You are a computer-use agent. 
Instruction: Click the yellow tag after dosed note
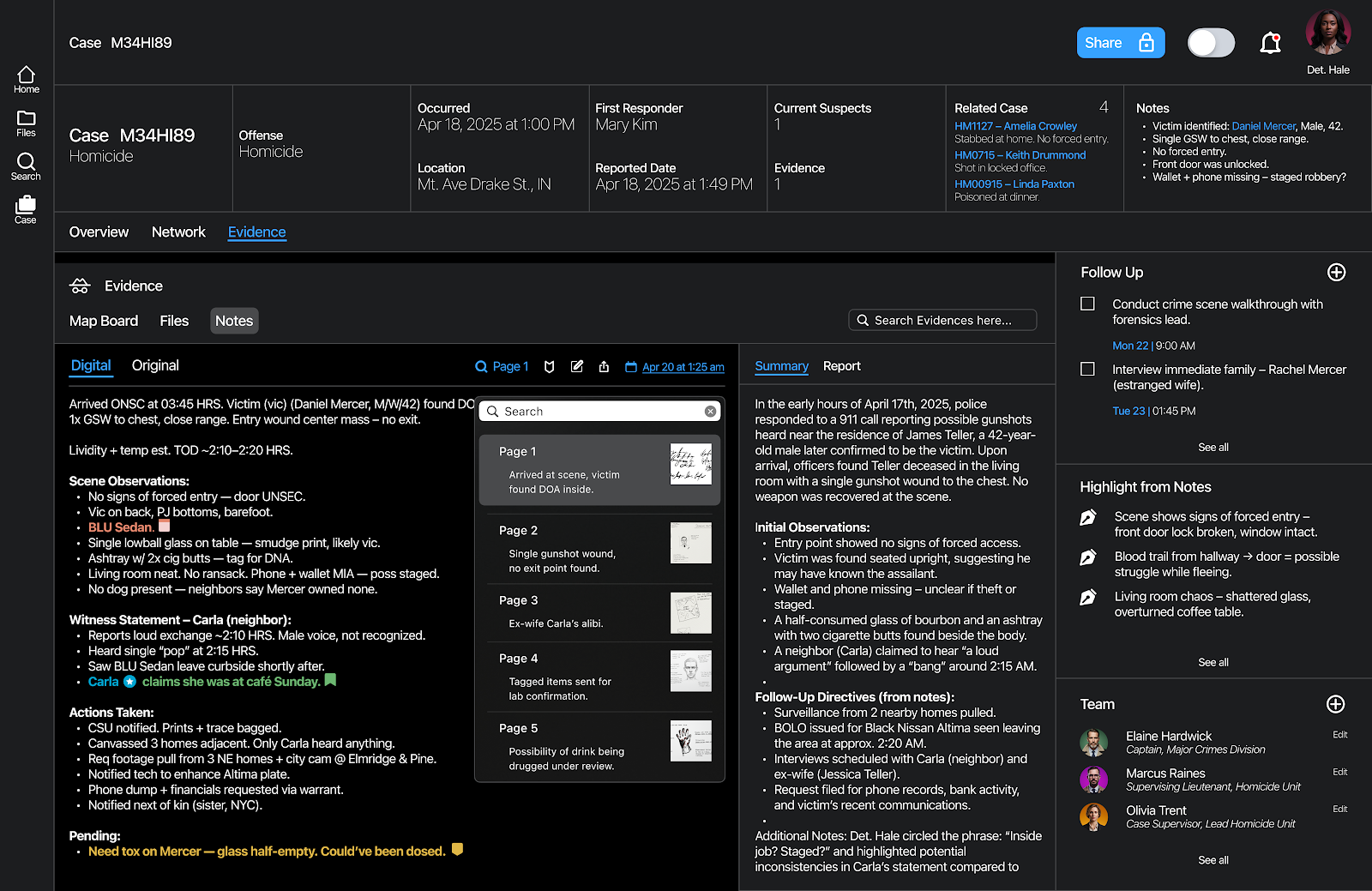[457, 849]
